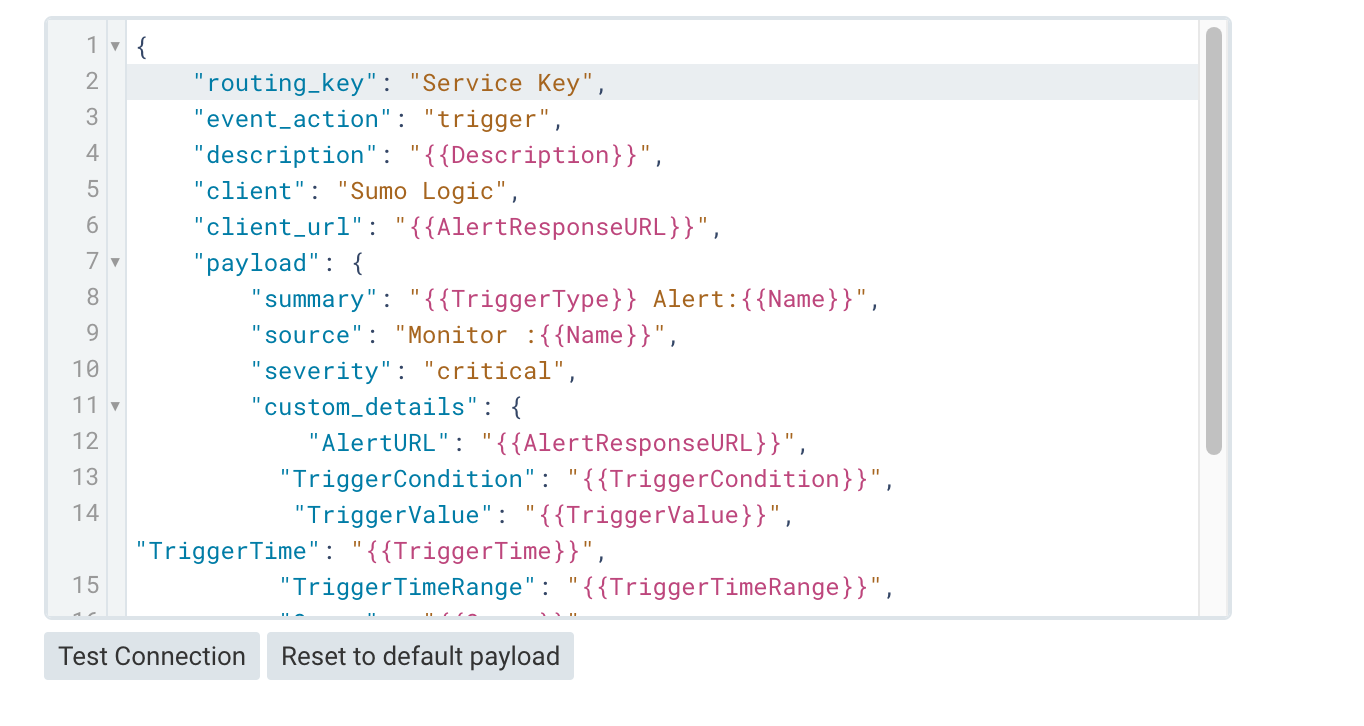Viewport: 1364px width, 726px height.
Task: Collapse the custom_details fold triangle
Action: click(x=115, y=406)
